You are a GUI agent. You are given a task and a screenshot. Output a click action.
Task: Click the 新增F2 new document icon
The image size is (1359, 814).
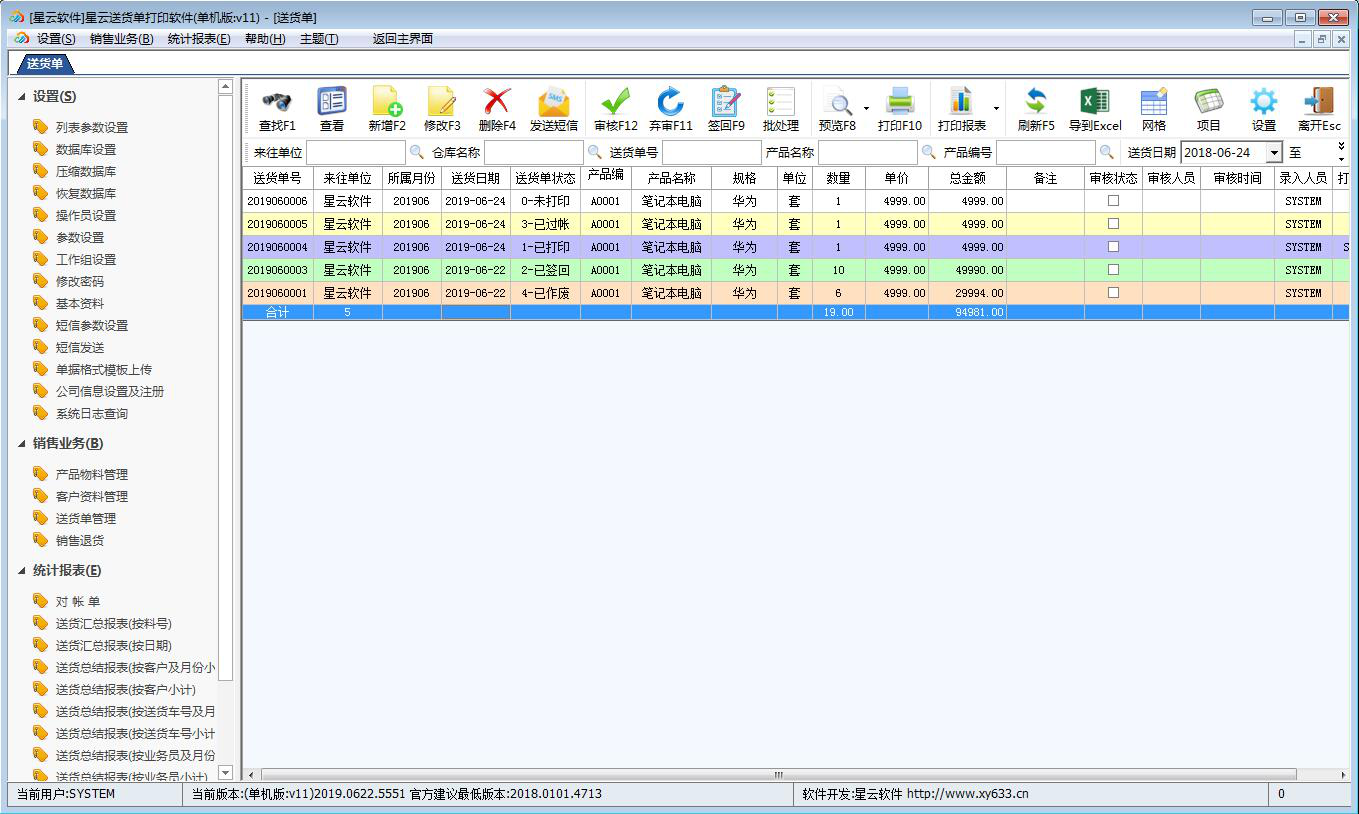(x=387, y=102)
